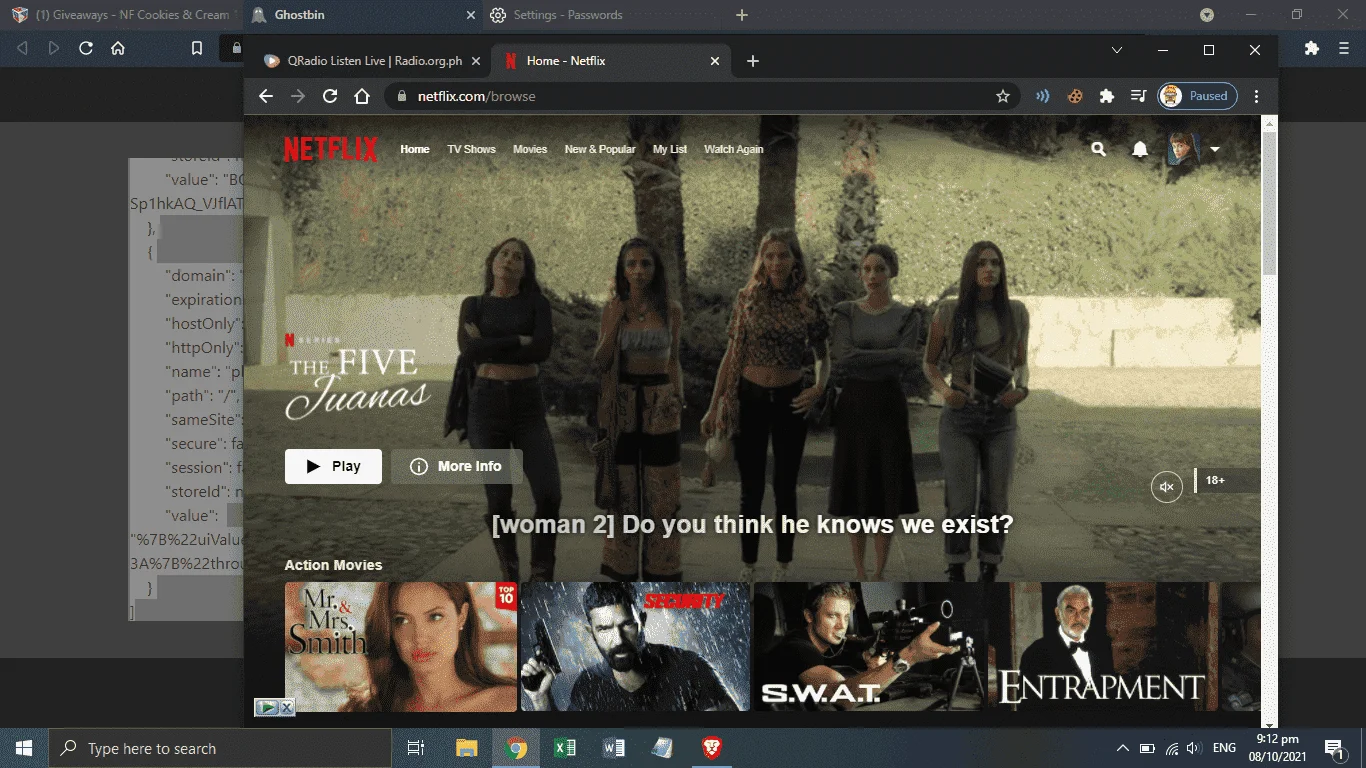The width and height of the screenshot is (1366, 768).
Task: Open the Chrome extensions puzzle icon
Action: 1106,96
